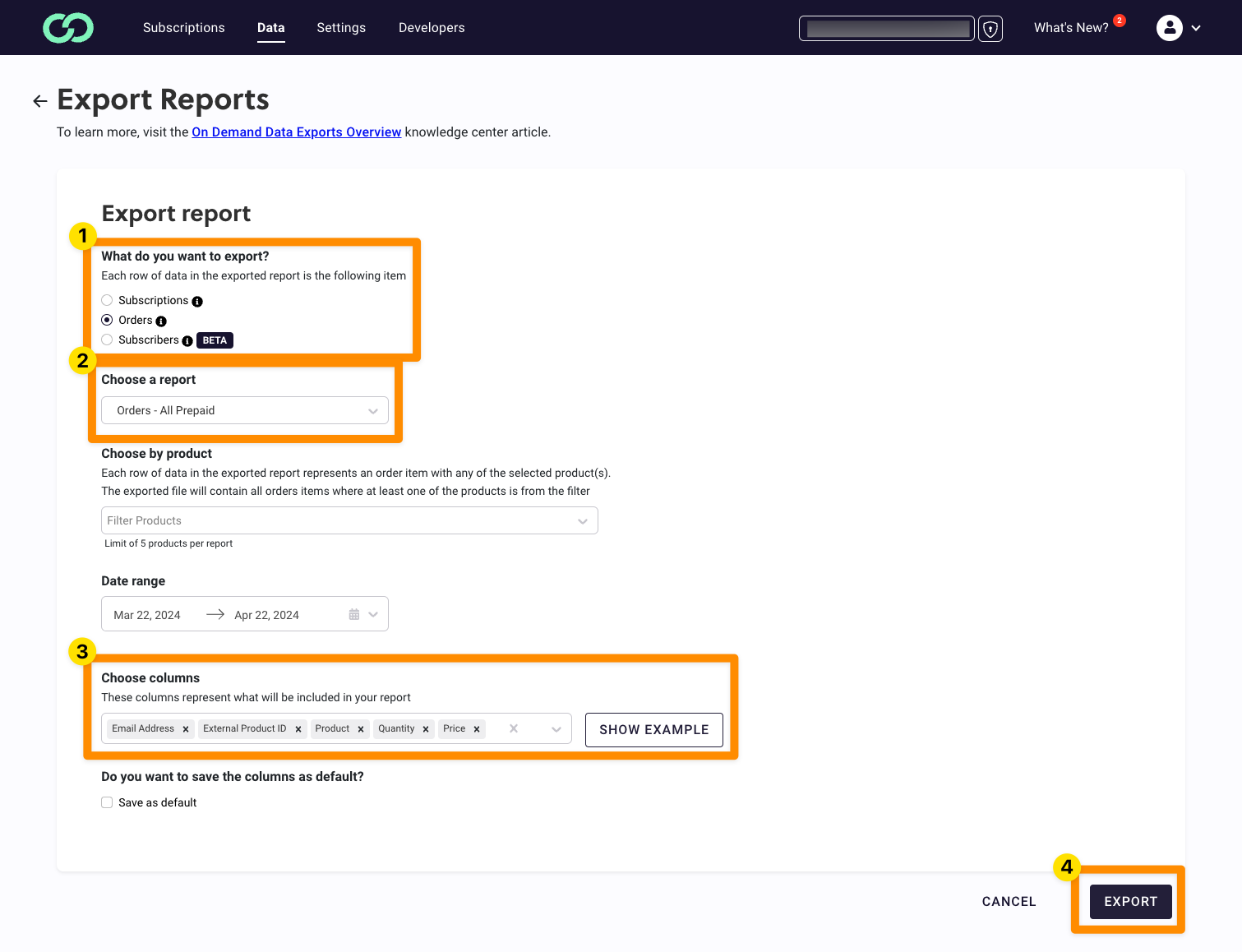This screenshot has width=1242, height=952.
Task: Click the Mar 22, 2024 start date
Action: (x=147, y=615)
